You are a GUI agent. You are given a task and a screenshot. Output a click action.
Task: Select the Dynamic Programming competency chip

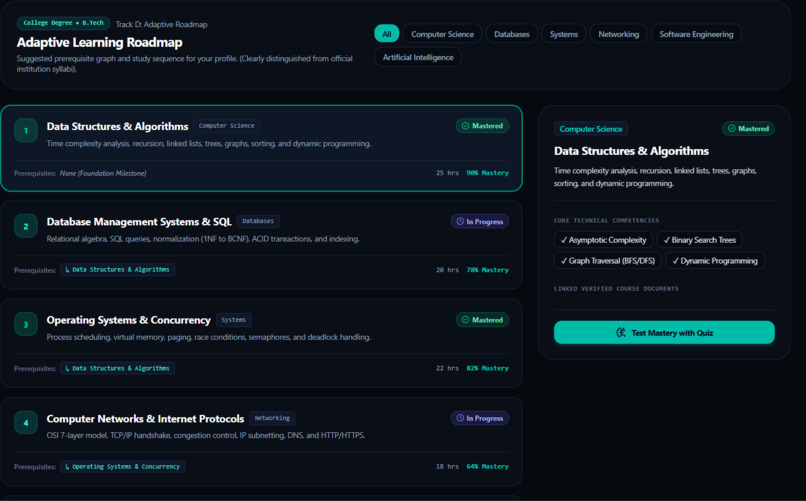coord(715,261)
